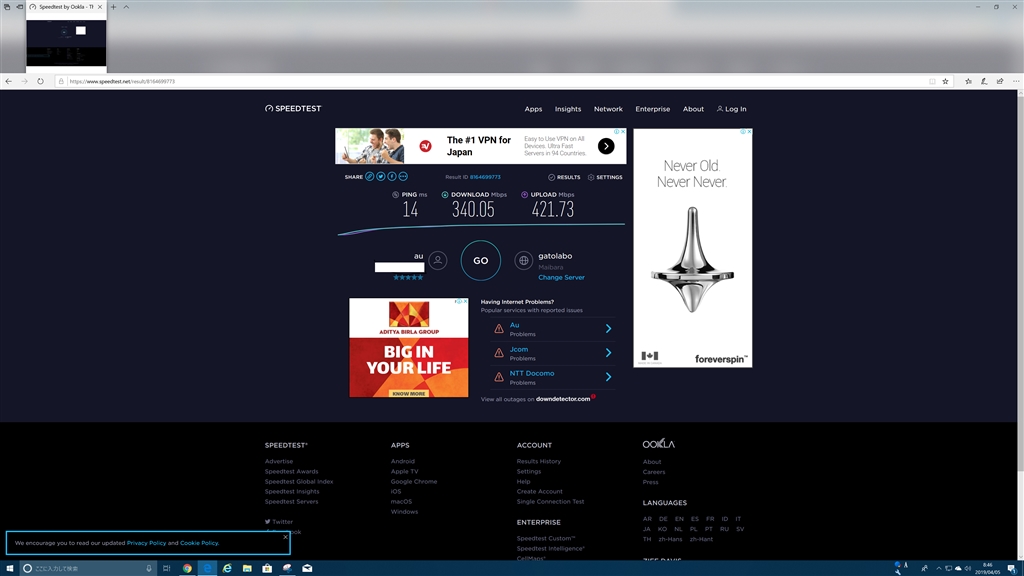Copy result link via Share link icon
The image size is (1024, 576).
(x=370, y=176)
